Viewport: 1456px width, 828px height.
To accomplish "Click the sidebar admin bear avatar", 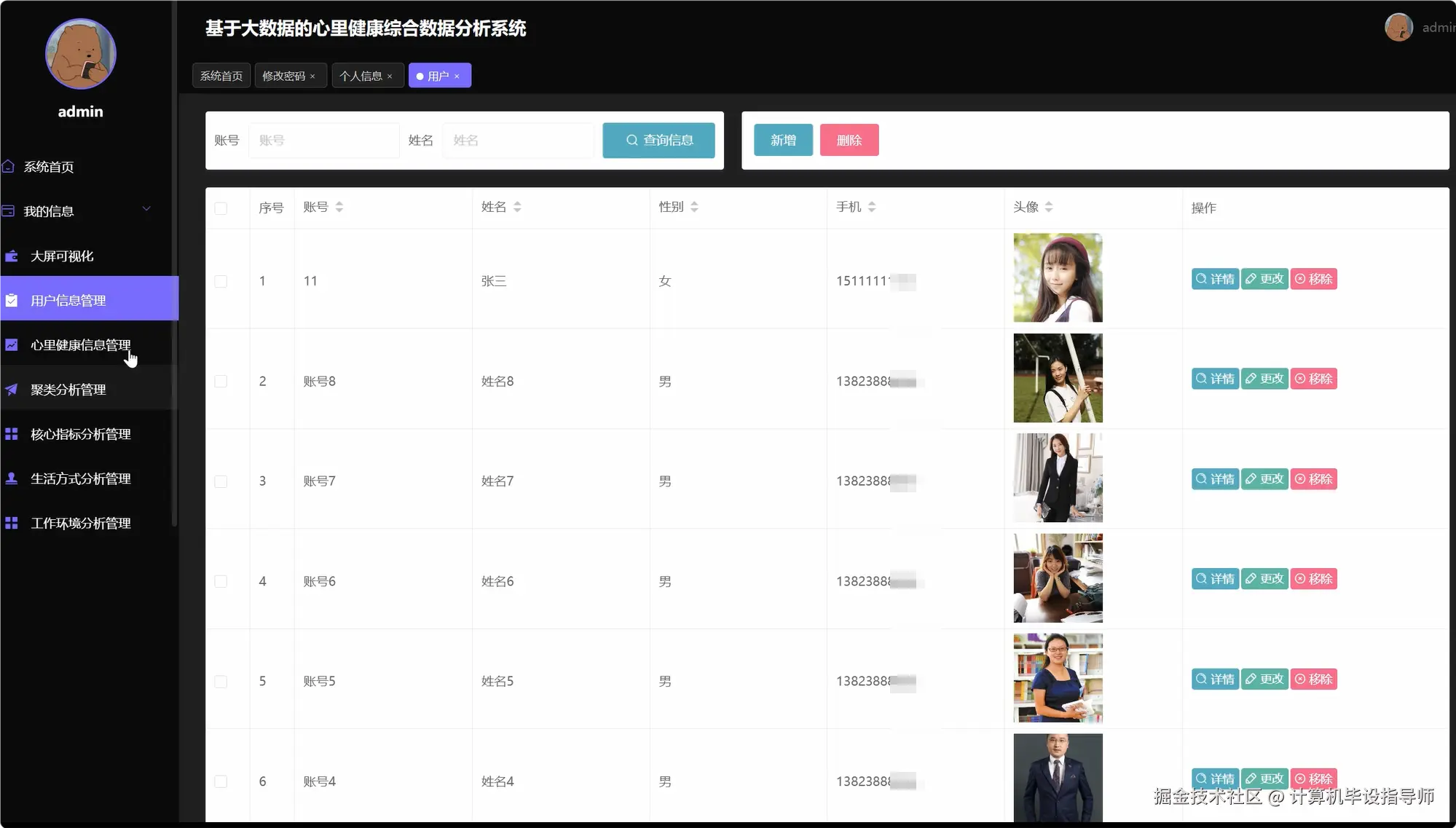I will pos(80,54).
